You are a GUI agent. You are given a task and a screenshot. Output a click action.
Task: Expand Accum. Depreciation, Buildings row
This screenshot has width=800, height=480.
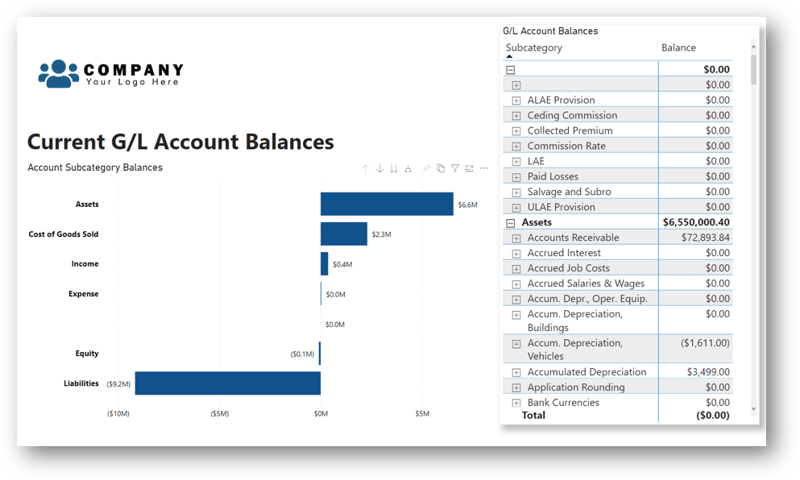point(516,315)
